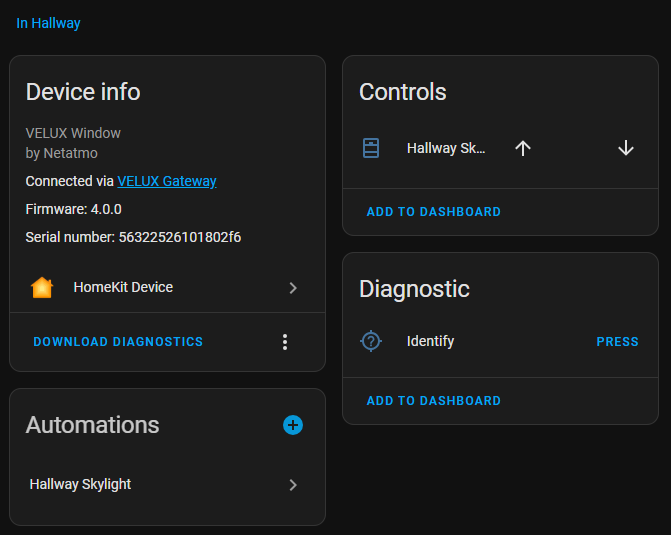Click the Identify entity label
This screenshot has height=535, width=671.
point(431,341)
